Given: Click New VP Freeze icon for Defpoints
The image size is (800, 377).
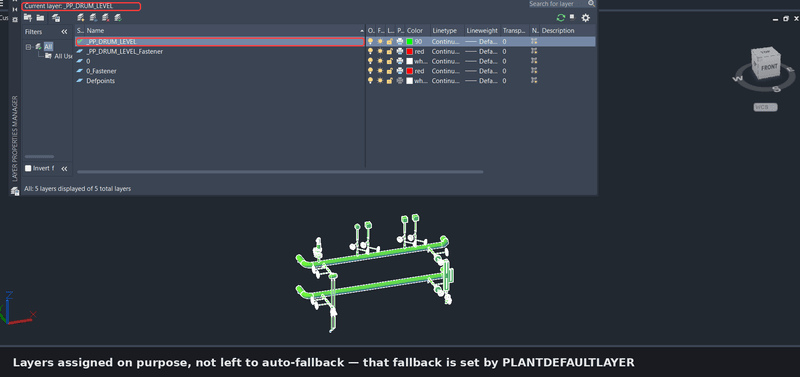Looking at the screenshot, I should click(x=534, y=81).
